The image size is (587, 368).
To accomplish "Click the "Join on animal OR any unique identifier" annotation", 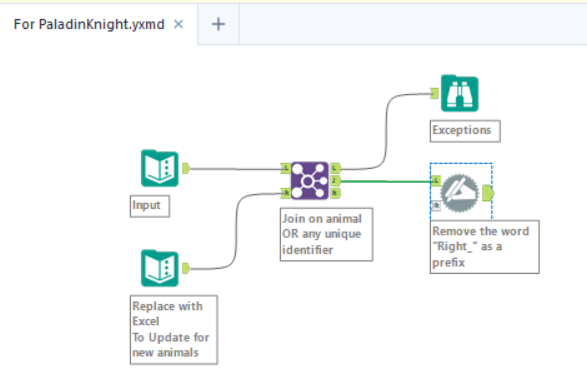I will pyautogui.click(x=326, y=234).
